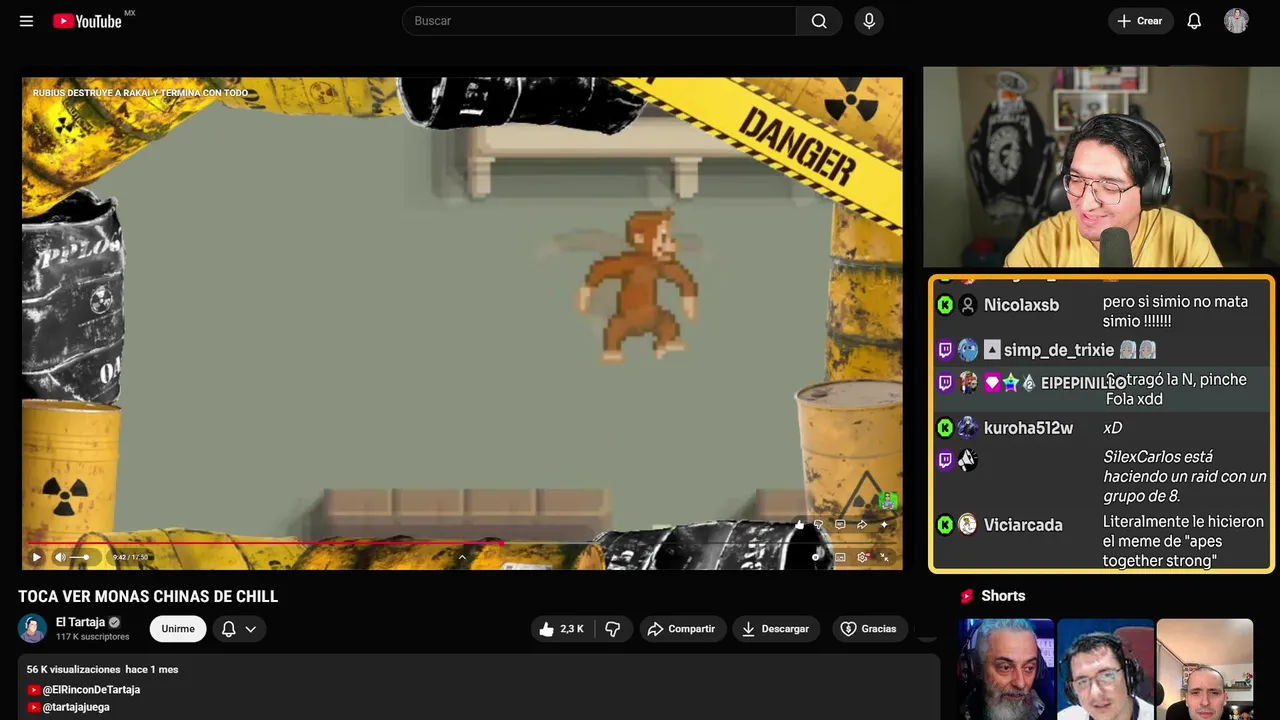The height and width of the screenshot is (720, 1280).
Task: Click the Viciarcada chat username
Action: 1023,525
